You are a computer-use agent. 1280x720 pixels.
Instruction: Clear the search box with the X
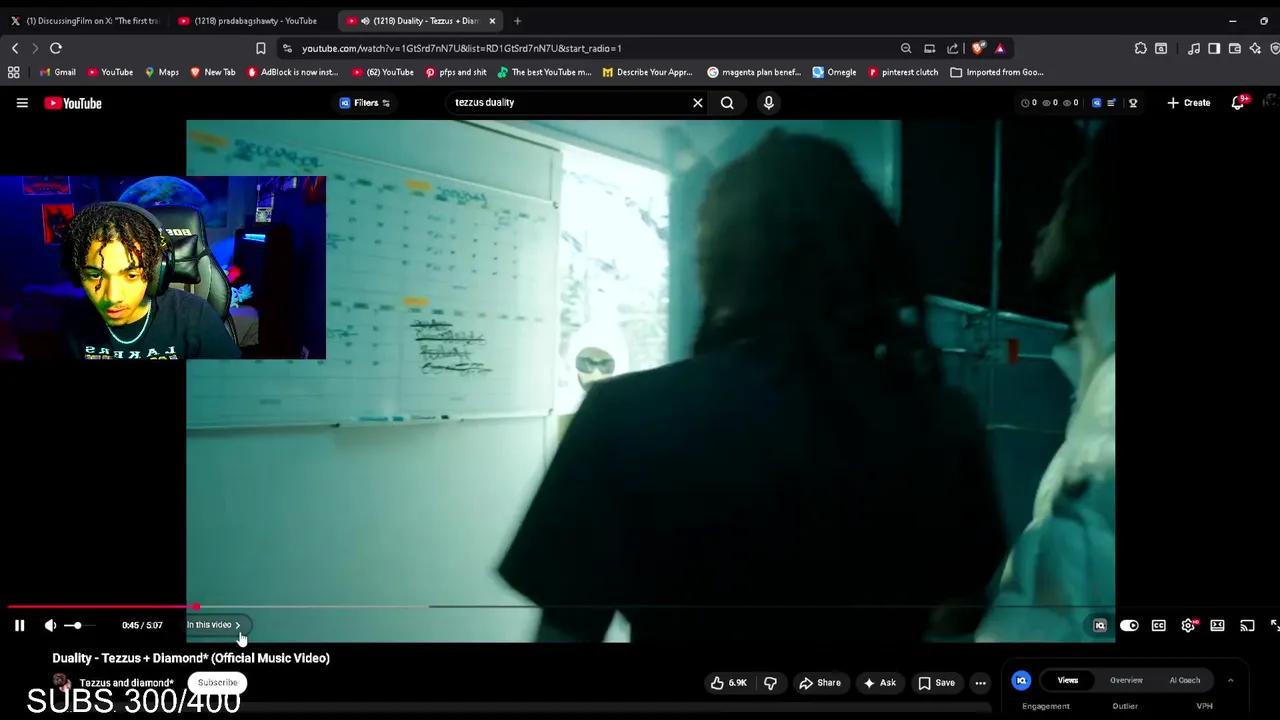click(698, 102)
